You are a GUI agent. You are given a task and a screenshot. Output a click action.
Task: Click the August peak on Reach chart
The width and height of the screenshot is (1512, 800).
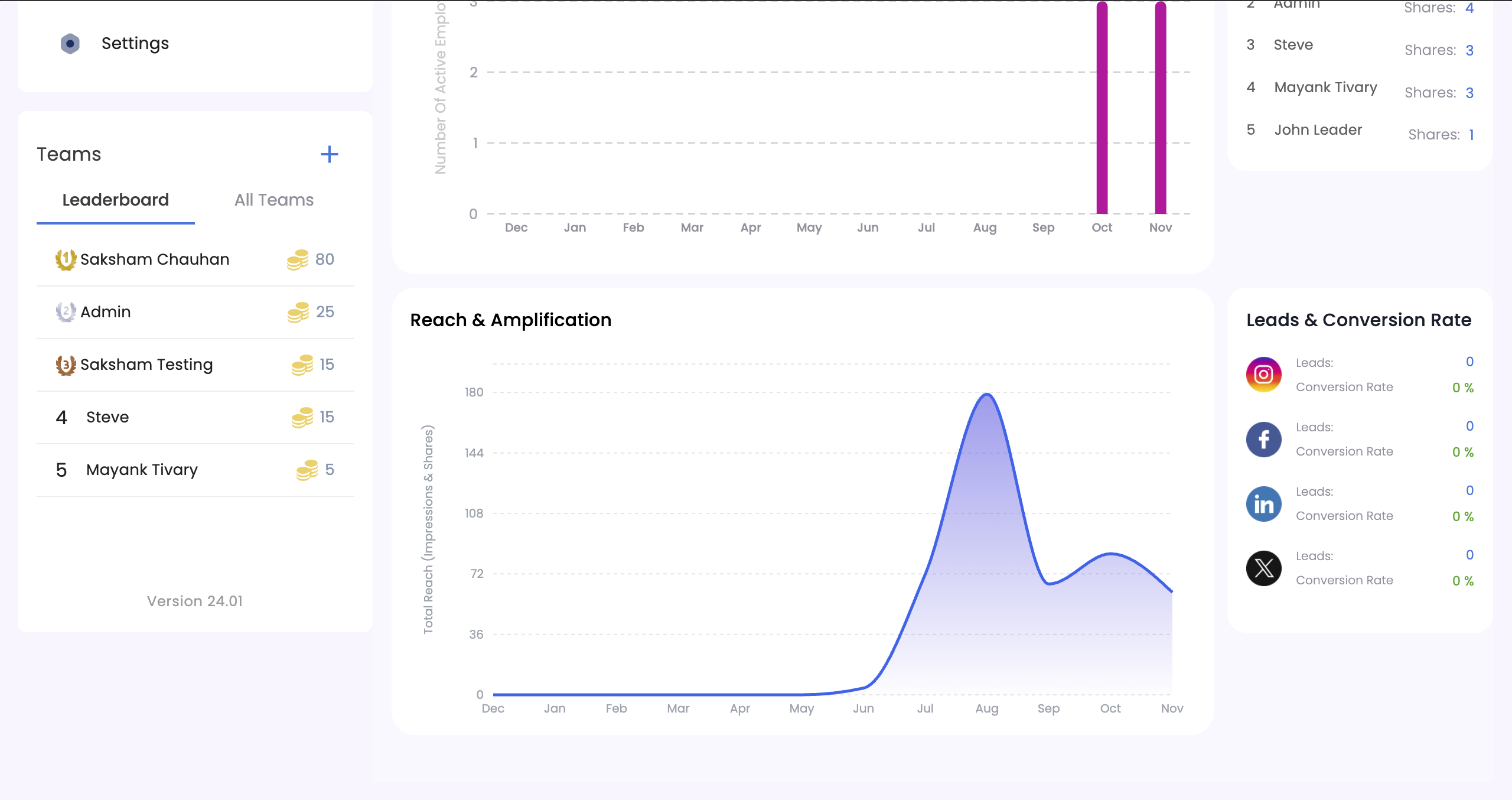coord(987,395)
